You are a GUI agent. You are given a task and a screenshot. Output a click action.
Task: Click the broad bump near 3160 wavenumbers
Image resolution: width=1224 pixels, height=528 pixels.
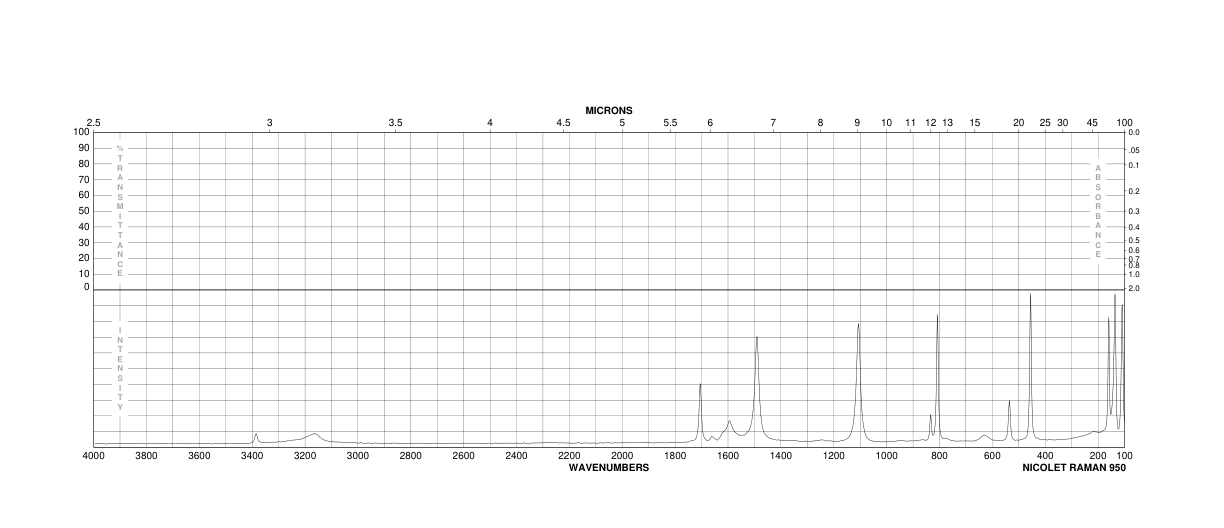coord(315,434)
